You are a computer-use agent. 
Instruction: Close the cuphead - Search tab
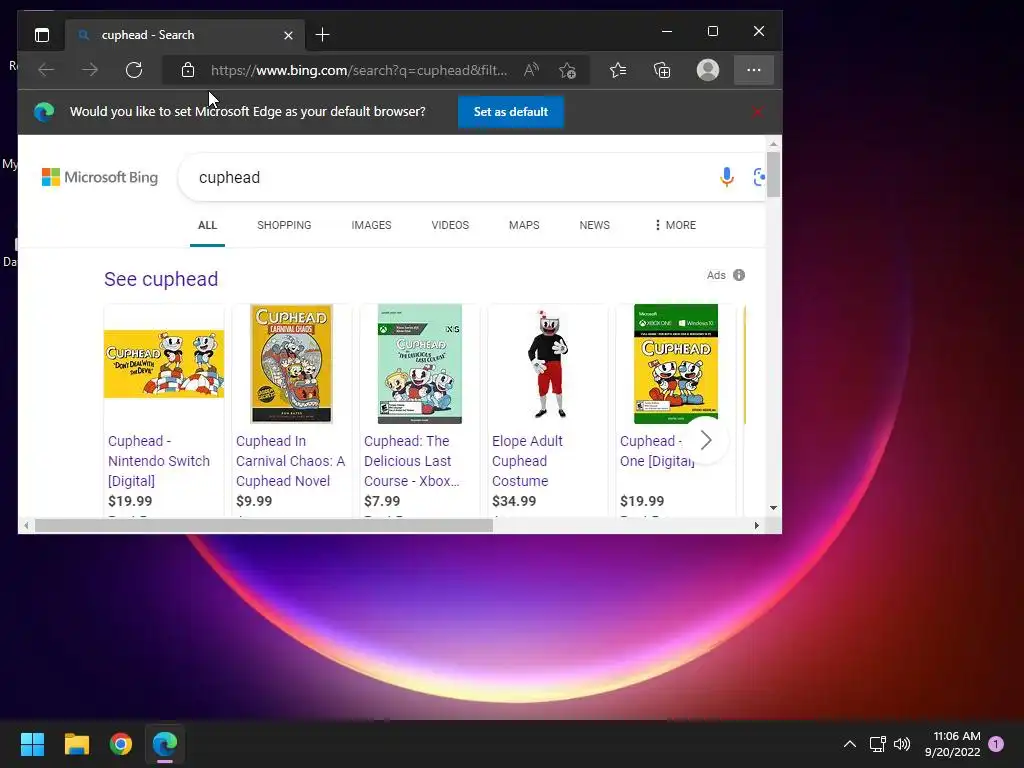(x=288, y=35)
